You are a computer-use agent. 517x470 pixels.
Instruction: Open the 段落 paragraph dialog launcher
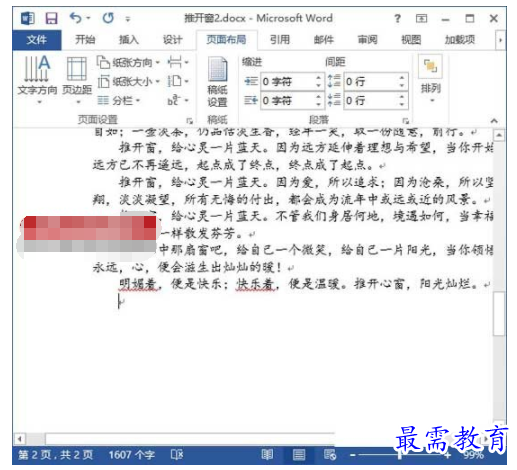(x=405, y=120)
